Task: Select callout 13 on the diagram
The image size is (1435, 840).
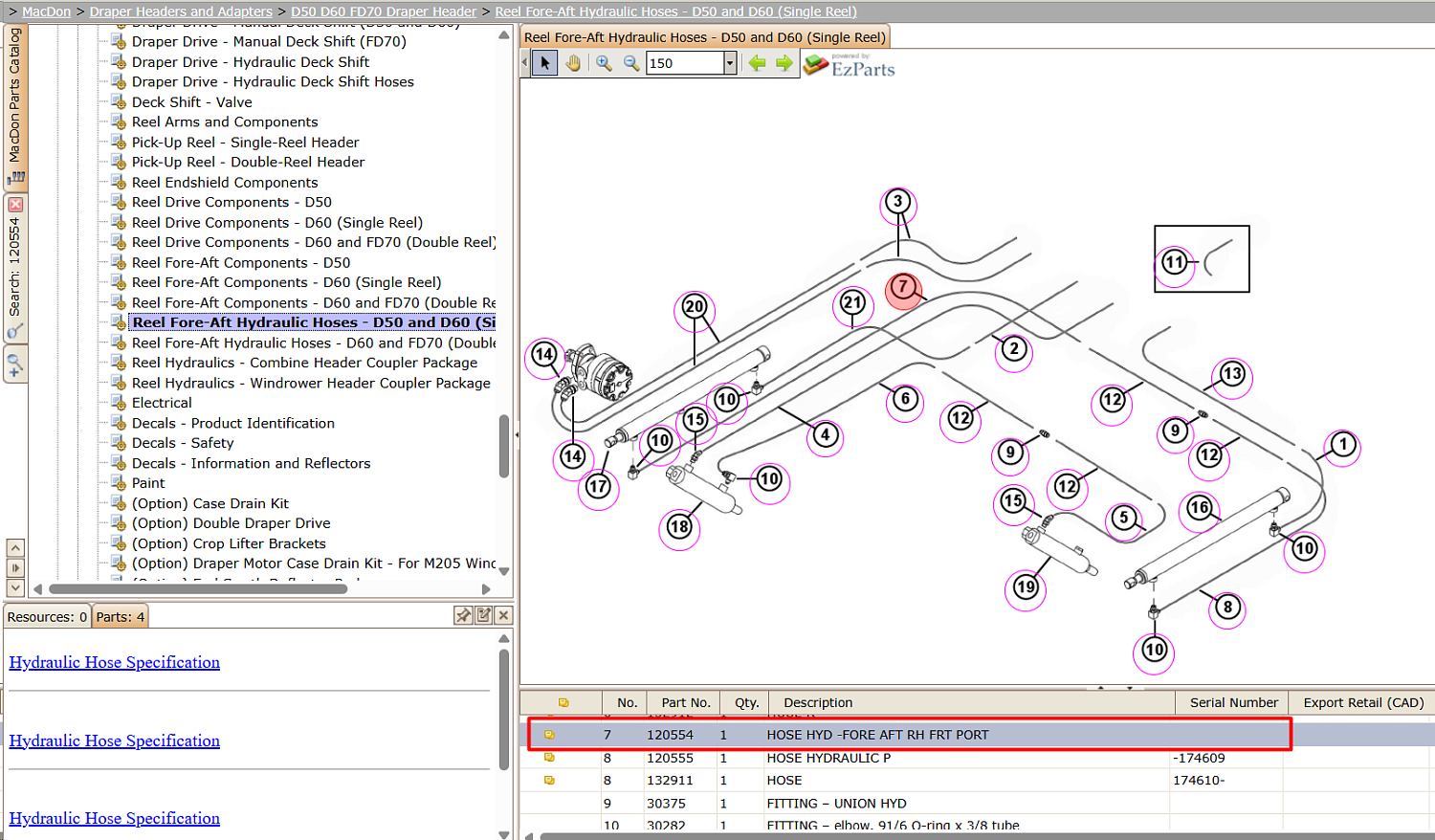Action: point(1232,374)
